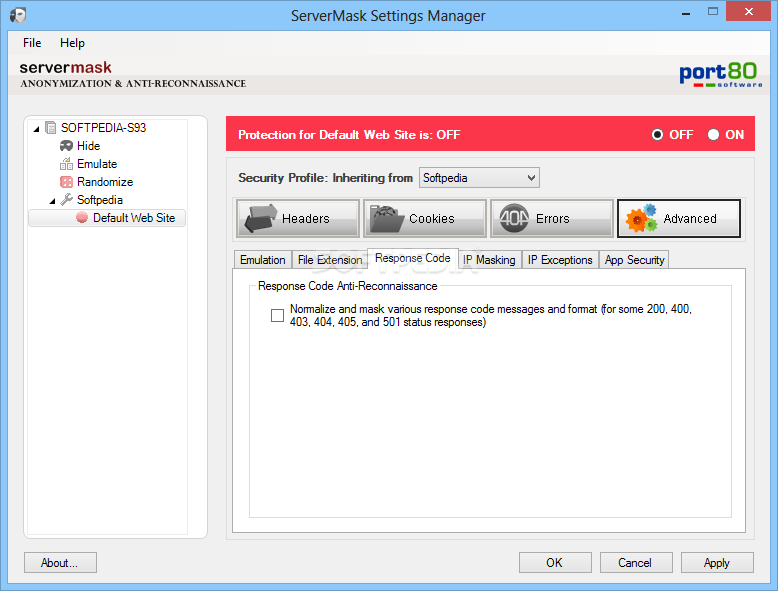Click the Response Code Anti-Reconnaissance group label
This screenshot has height=591, width=778.
tap(347, 286)
